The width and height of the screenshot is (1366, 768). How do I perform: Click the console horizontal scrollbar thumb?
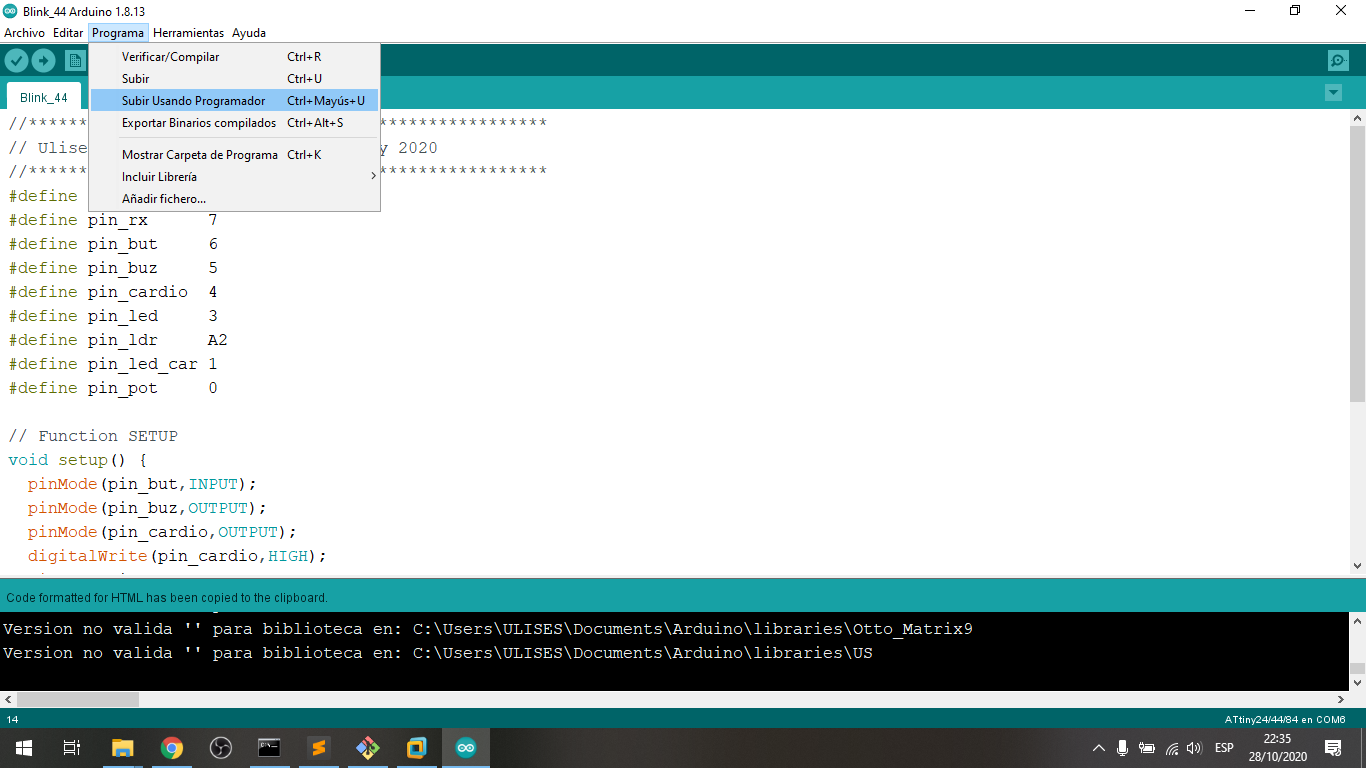coord(78,700)
